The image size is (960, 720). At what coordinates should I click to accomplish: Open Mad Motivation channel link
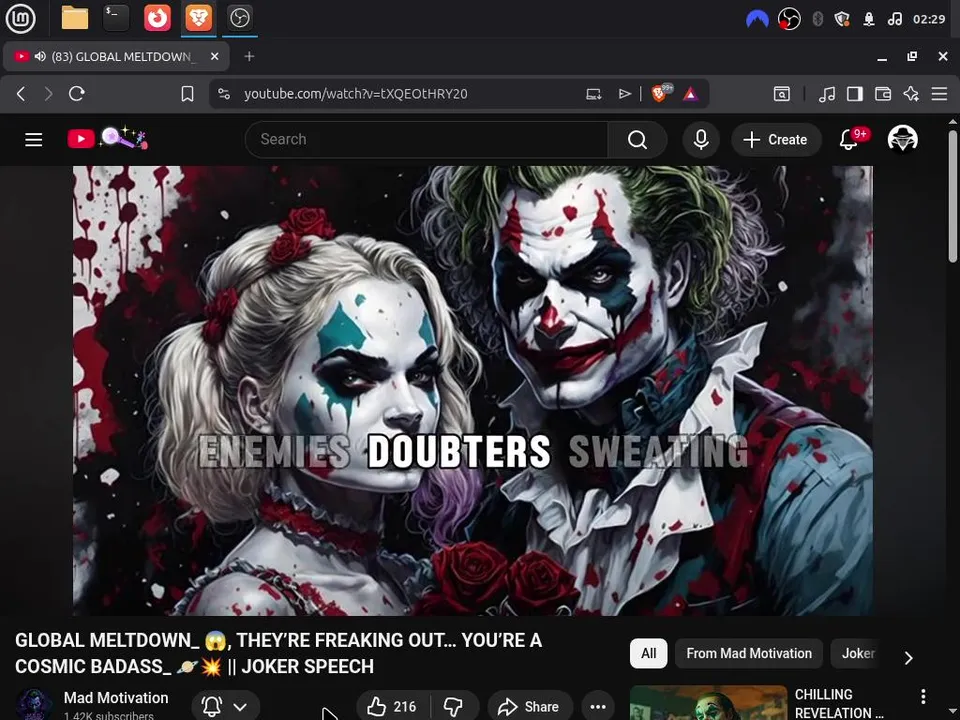pyautogui.click(x=116, y=698)
